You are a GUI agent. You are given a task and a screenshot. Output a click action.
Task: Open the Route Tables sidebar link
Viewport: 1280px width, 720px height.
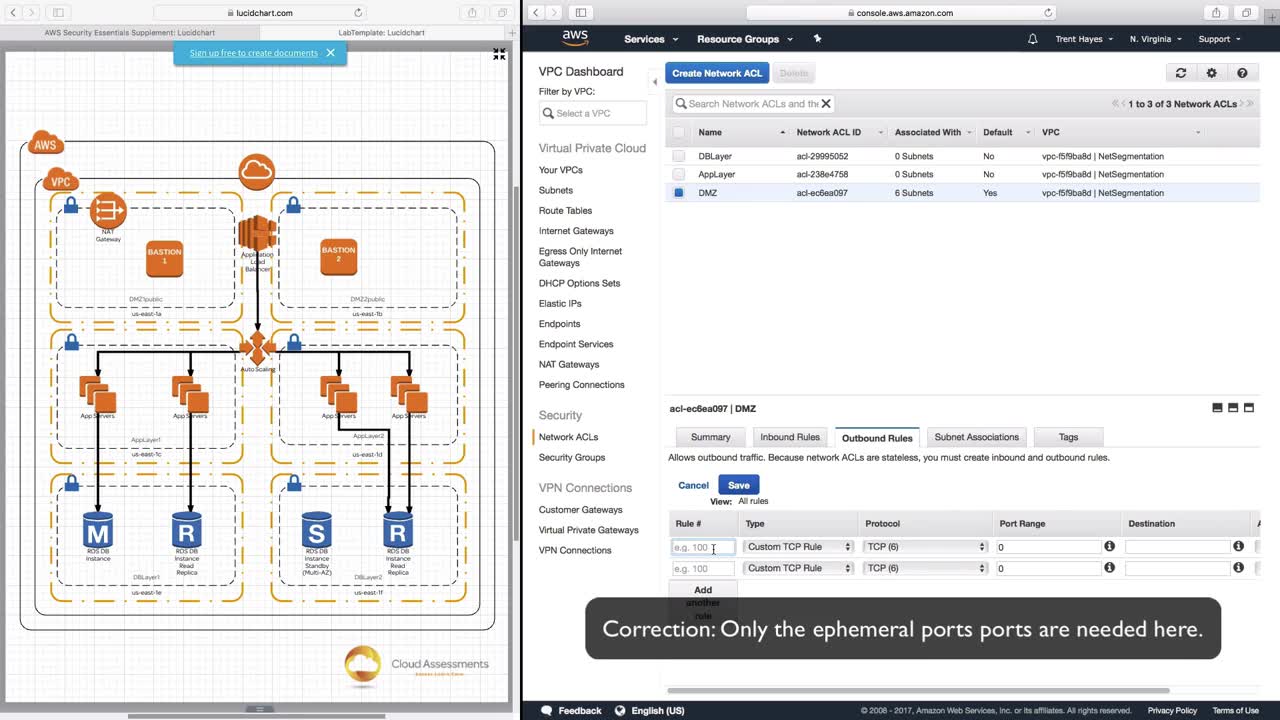[566, 210]
